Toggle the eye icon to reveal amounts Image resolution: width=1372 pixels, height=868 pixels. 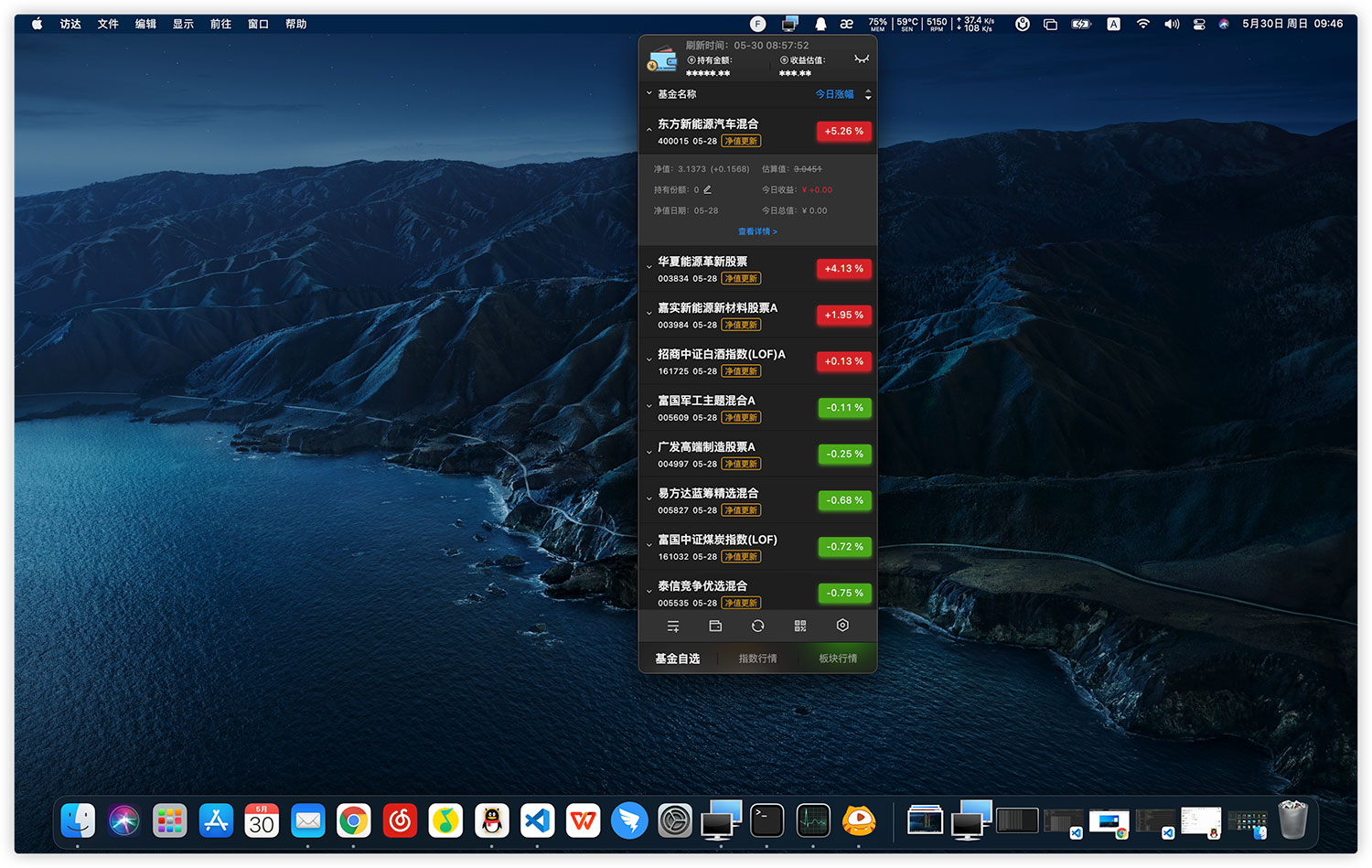[x=862, y=58]
